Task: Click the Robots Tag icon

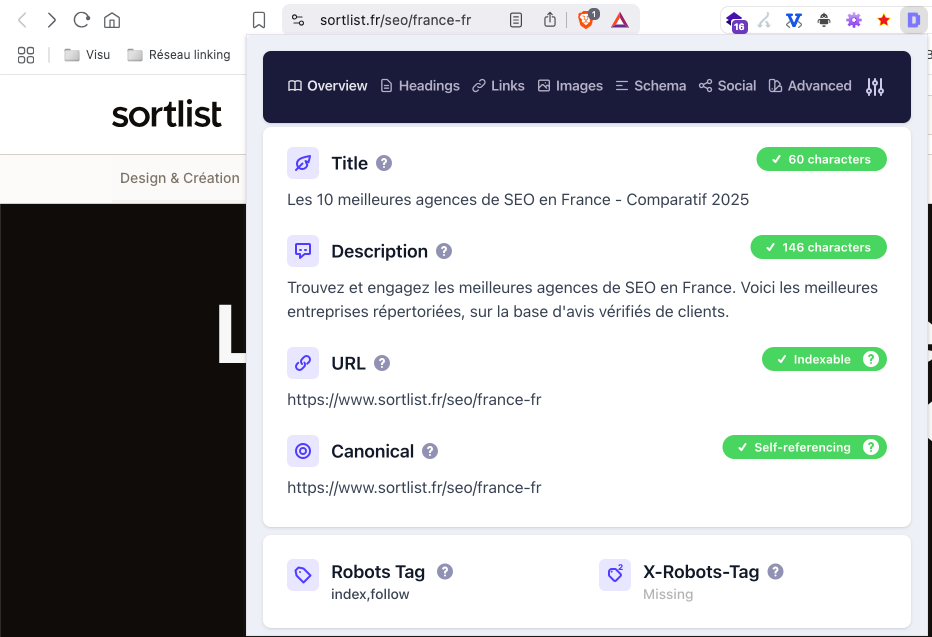Action: pyautogui.click(x=303, y=575)
